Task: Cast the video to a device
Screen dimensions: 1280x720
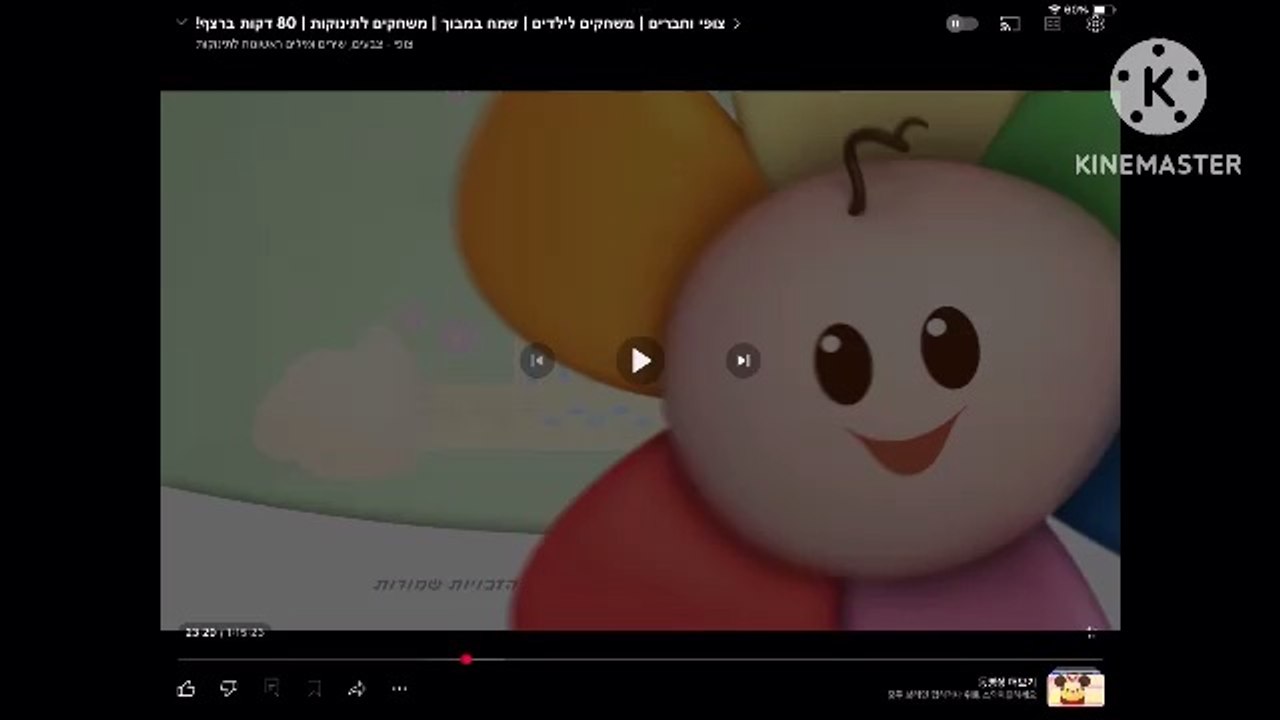Action: tap(1010, 23)
